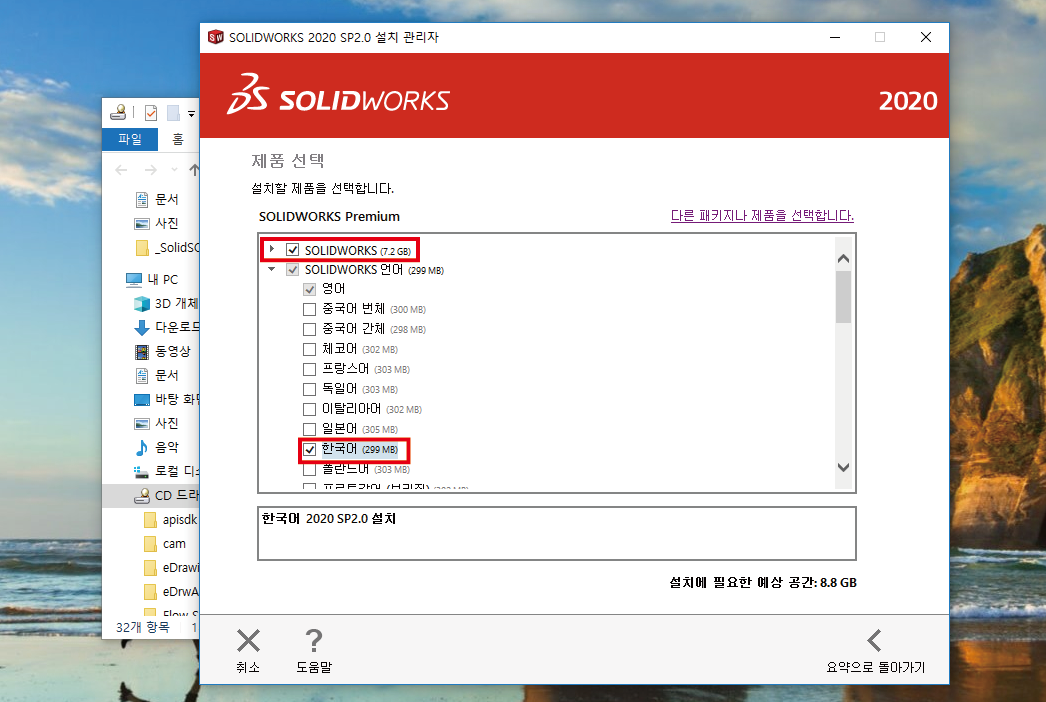Image resolution: width=1046 pixels, height=702 pixels.
Task: Click Explorer quick access new folder icon
Action: coord(173,113)
